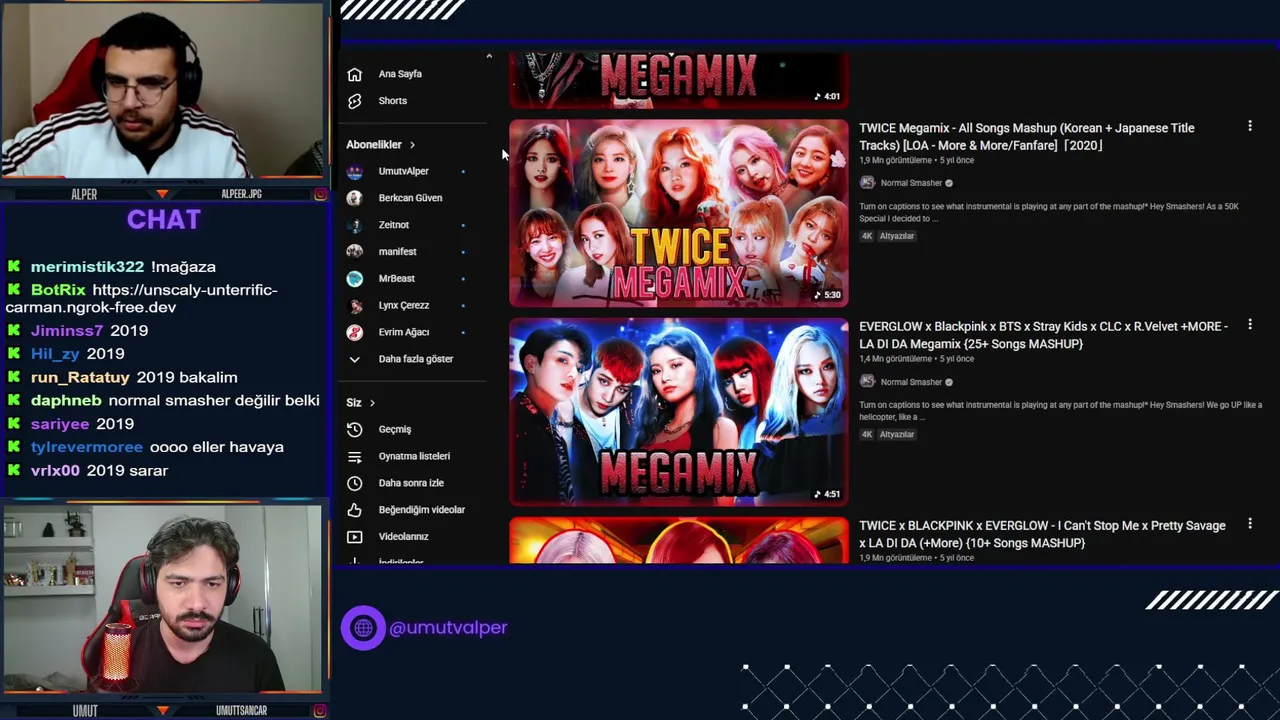Click MrBeast subscription name
The image size is (1280, 720).
click(x=397, y=279)
